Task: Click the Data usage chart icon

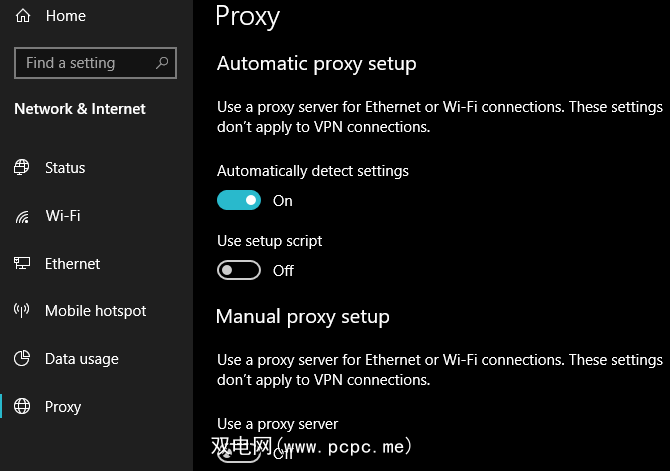Action: pyautogui.click(x=22, y=359)
